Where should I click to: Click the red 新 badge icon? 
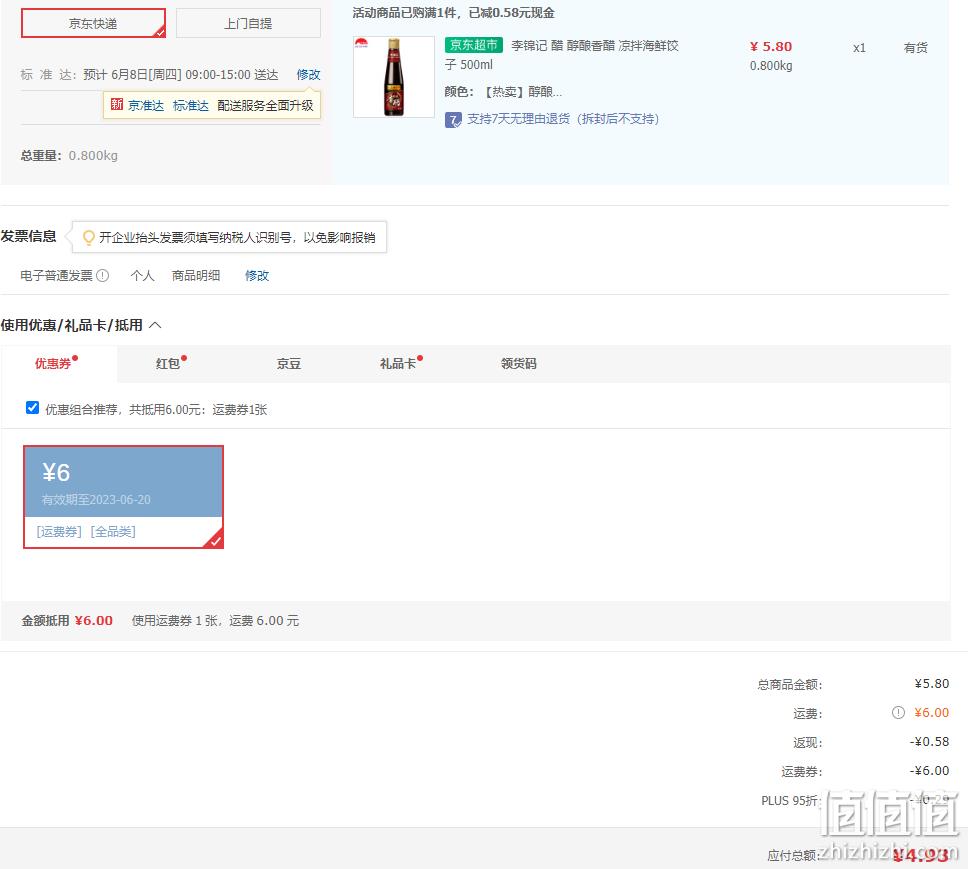click(117, 104)
